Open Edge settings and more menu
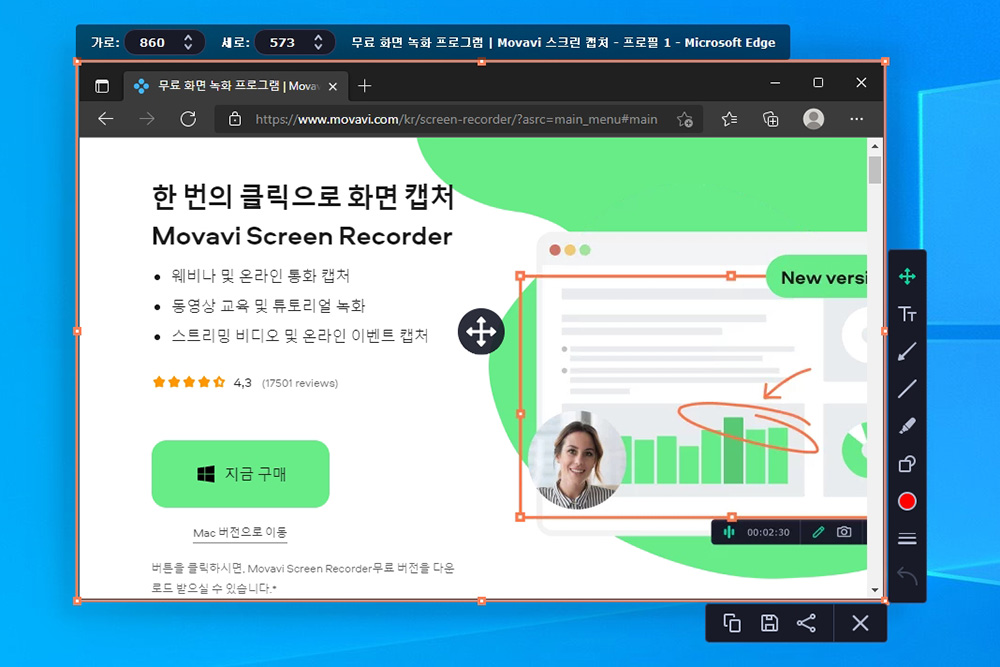 pyautogui.click(x=857, y=119)
